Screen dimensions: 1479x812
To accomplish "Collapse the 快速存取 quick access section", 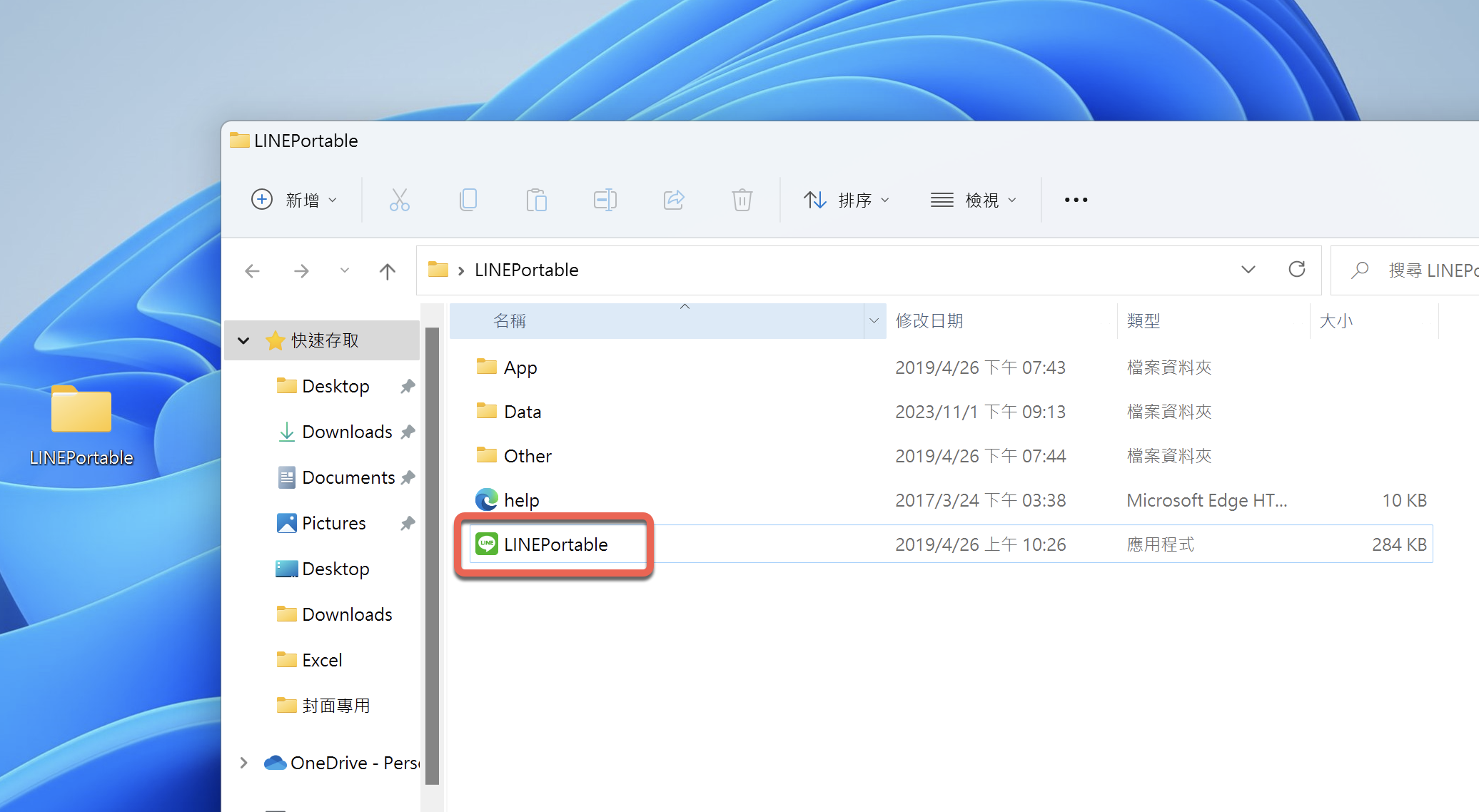I will coord(243,340).
